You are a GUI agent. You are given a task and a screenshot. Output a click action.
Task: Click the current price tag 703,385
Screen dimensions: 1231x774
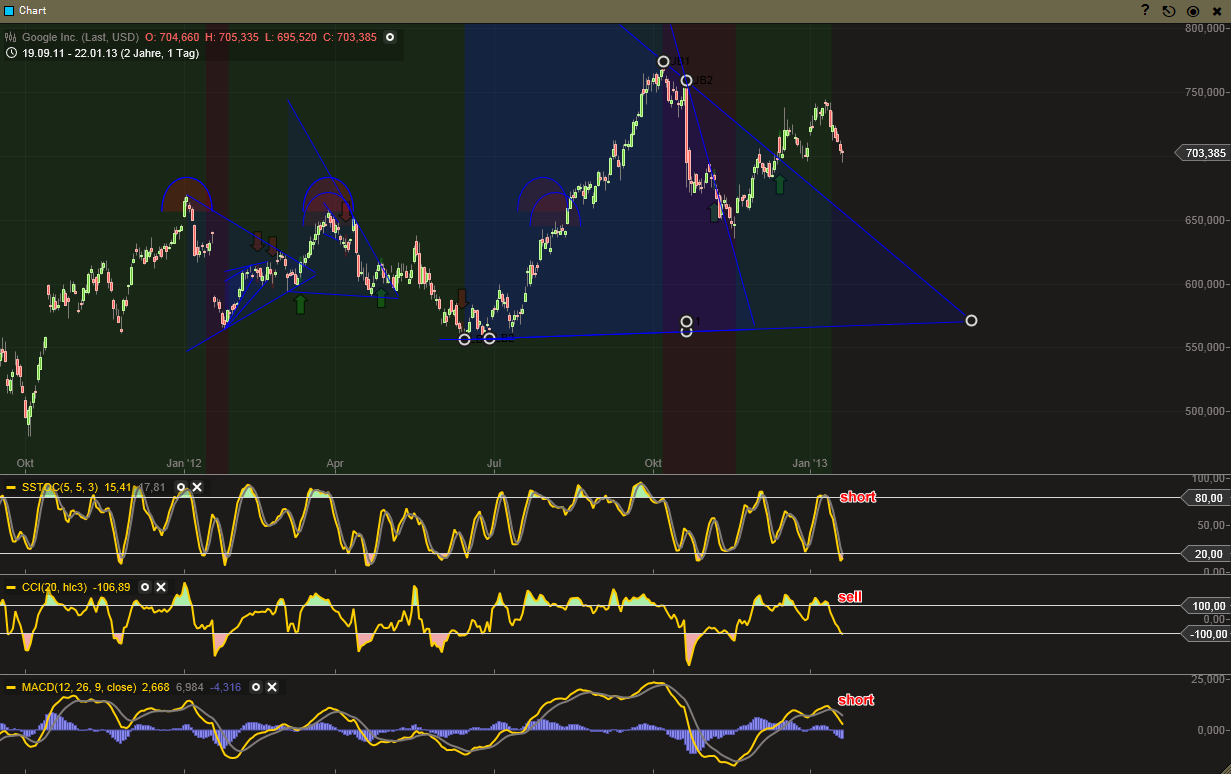click(1203, 153)
